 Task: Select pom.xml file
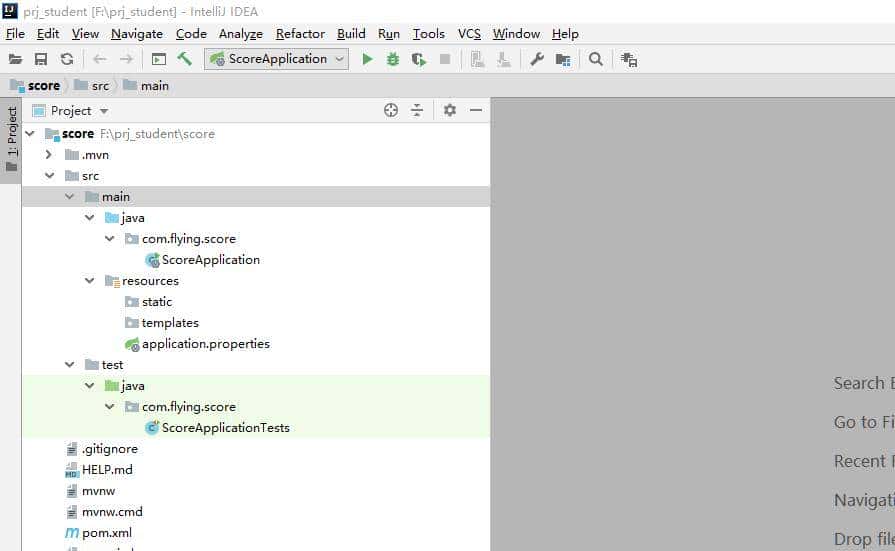tap(99, 533)
